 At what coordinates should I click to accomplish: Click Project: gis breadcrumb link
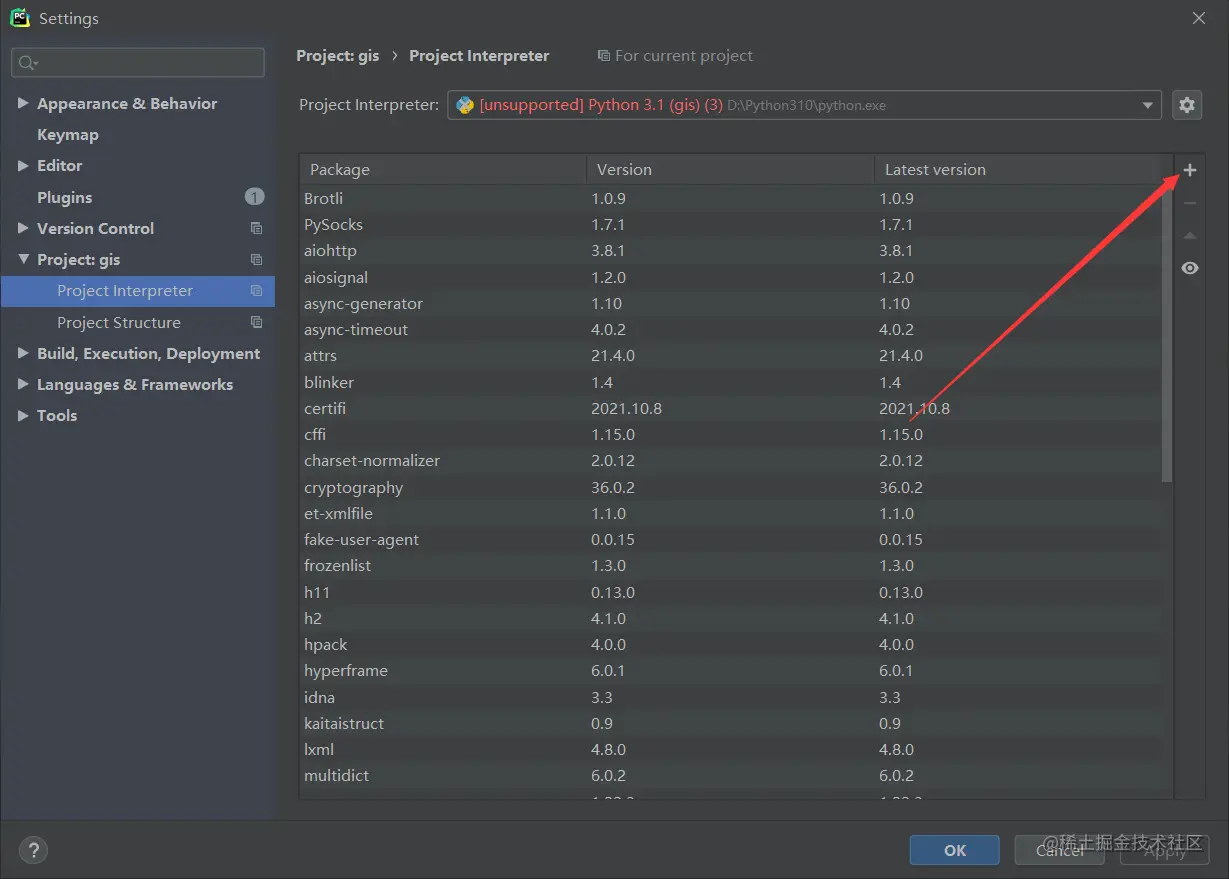pos(338,56)
